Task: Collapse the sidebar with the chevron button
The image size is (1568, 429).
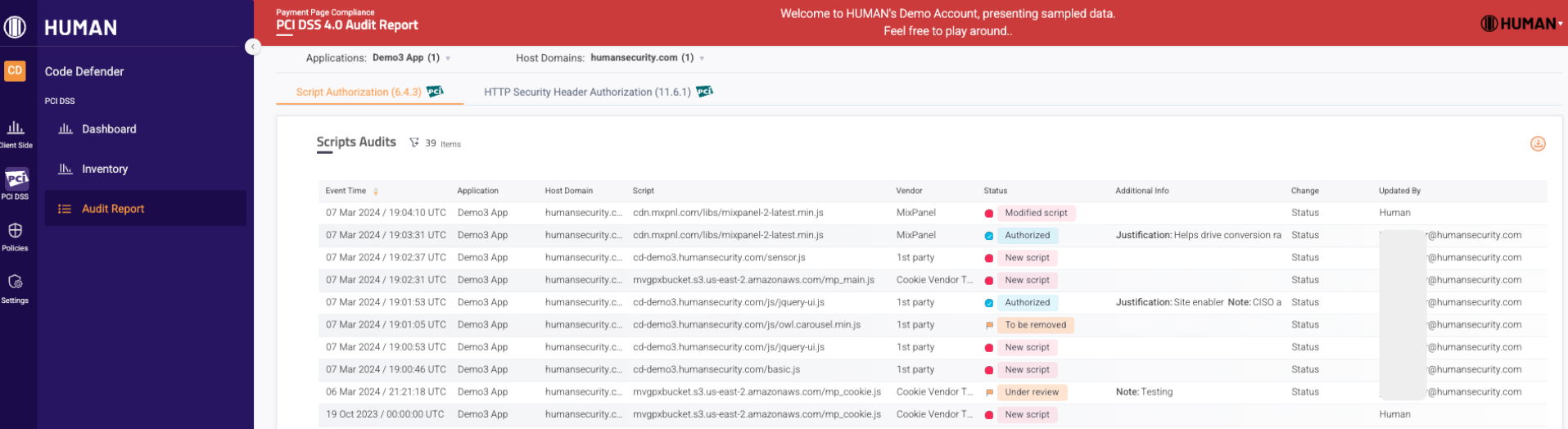Action: [253, 47]
